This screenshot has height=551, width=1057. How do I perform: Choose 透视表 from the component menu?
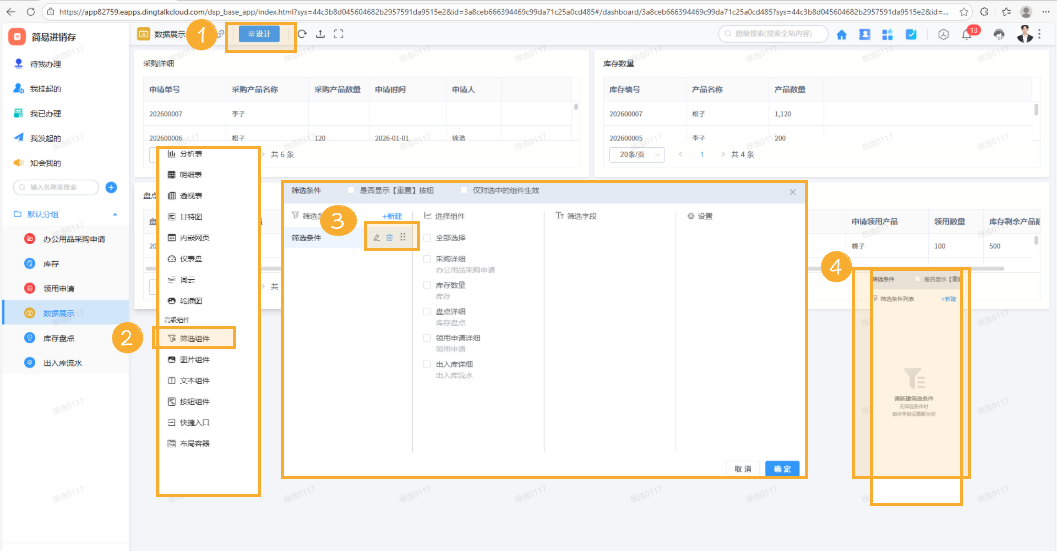pyautogui.click(x=191, y=196)
